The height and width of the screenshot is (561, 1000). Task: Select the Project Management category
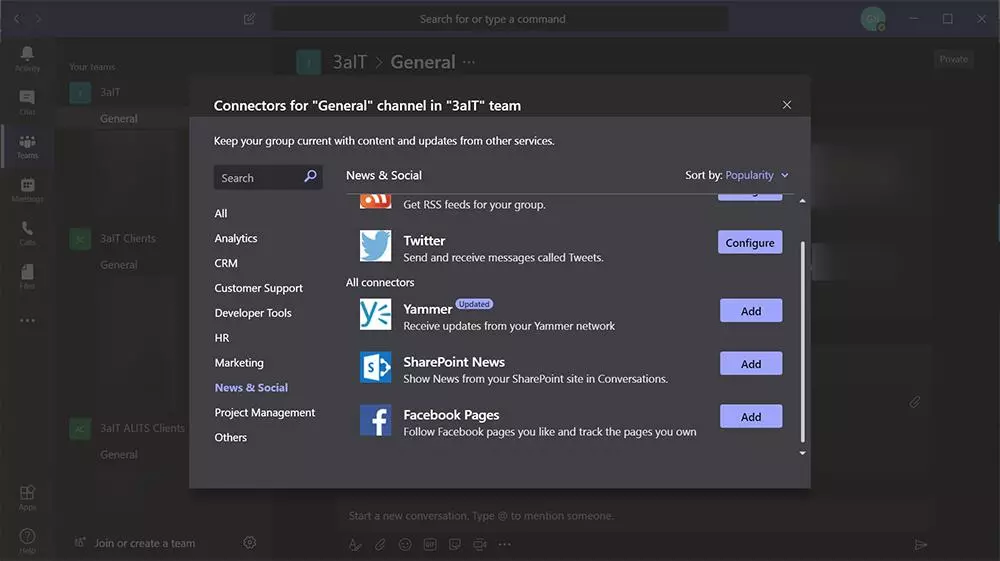(x=265, y=412)
